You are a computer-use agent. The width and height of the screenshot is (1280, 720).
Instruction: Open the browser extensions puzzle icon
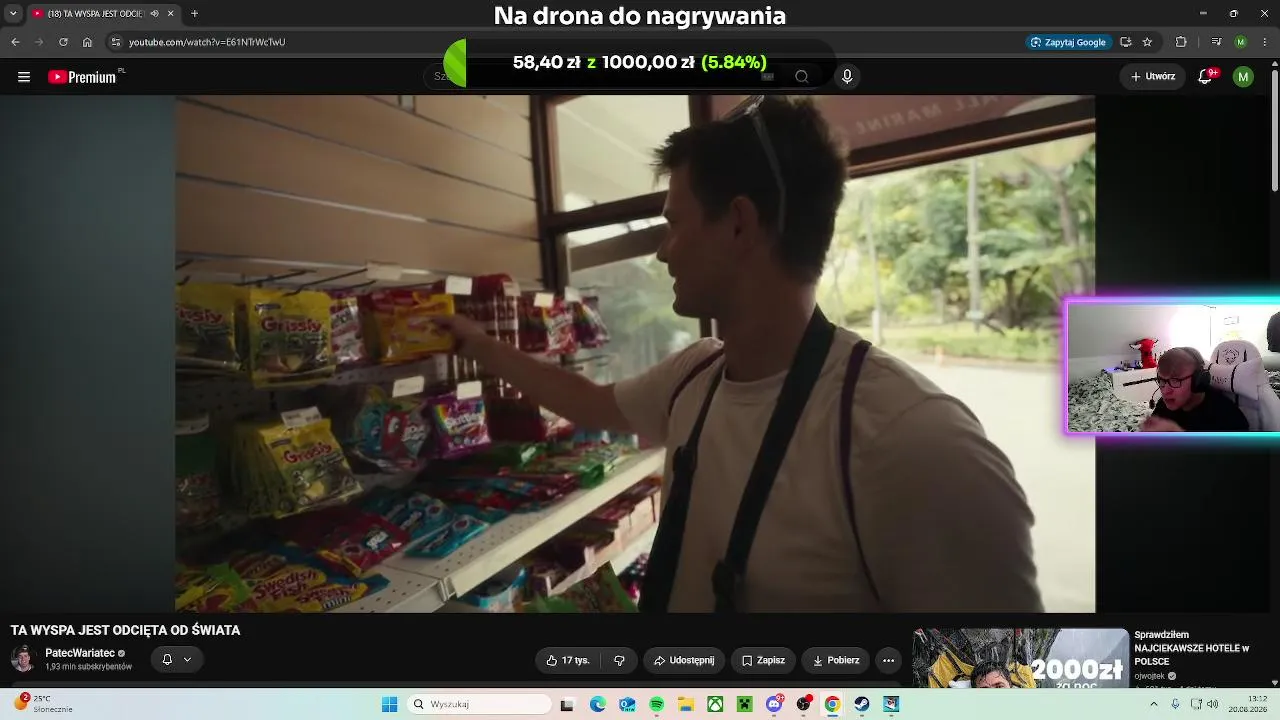[1181, 42]
